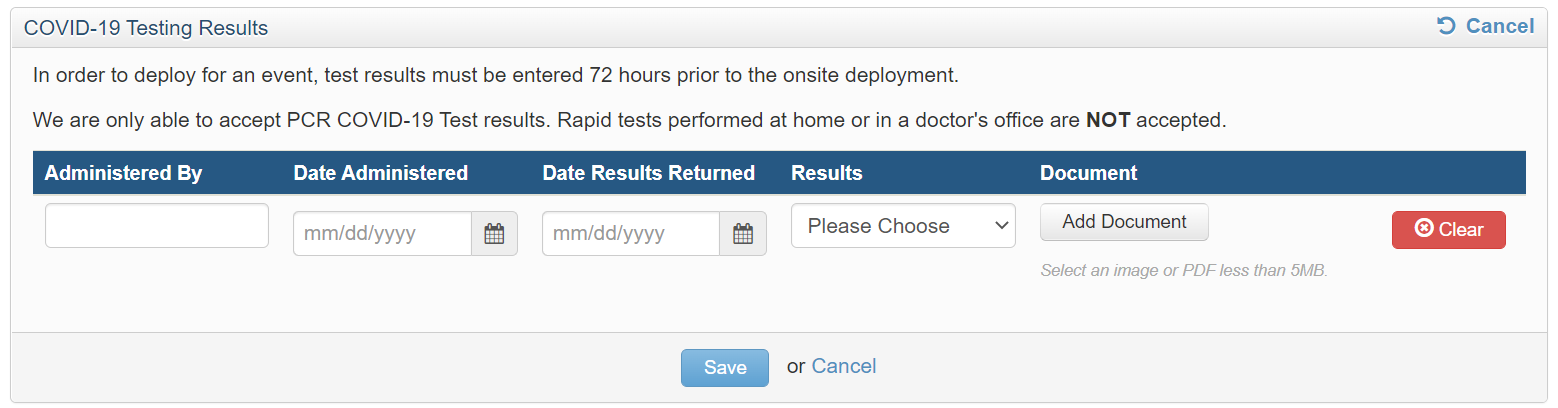Focus the Administered By text field
Viewport: 1558px width, 408px height.
[x=157, y=226]
